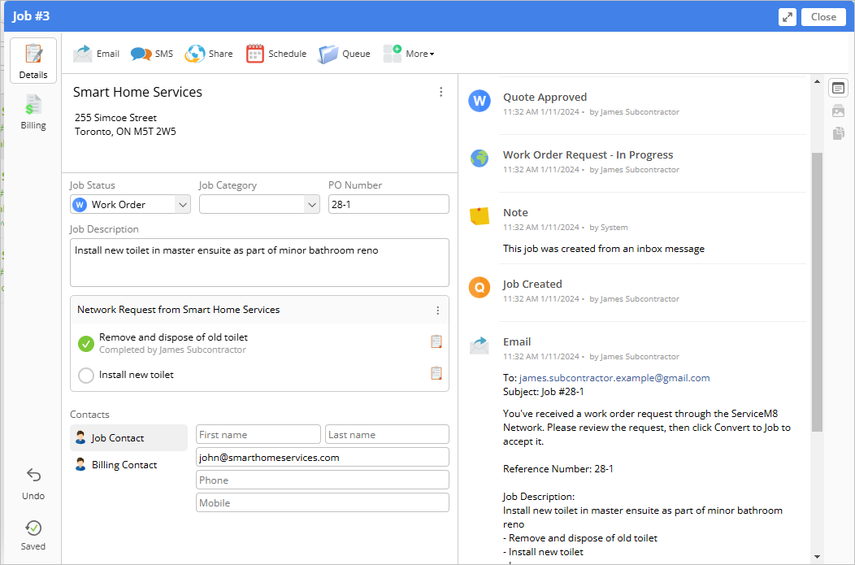Show the photos view icon in side strip
Screen dimensions: 855x565
pos(838,111)
